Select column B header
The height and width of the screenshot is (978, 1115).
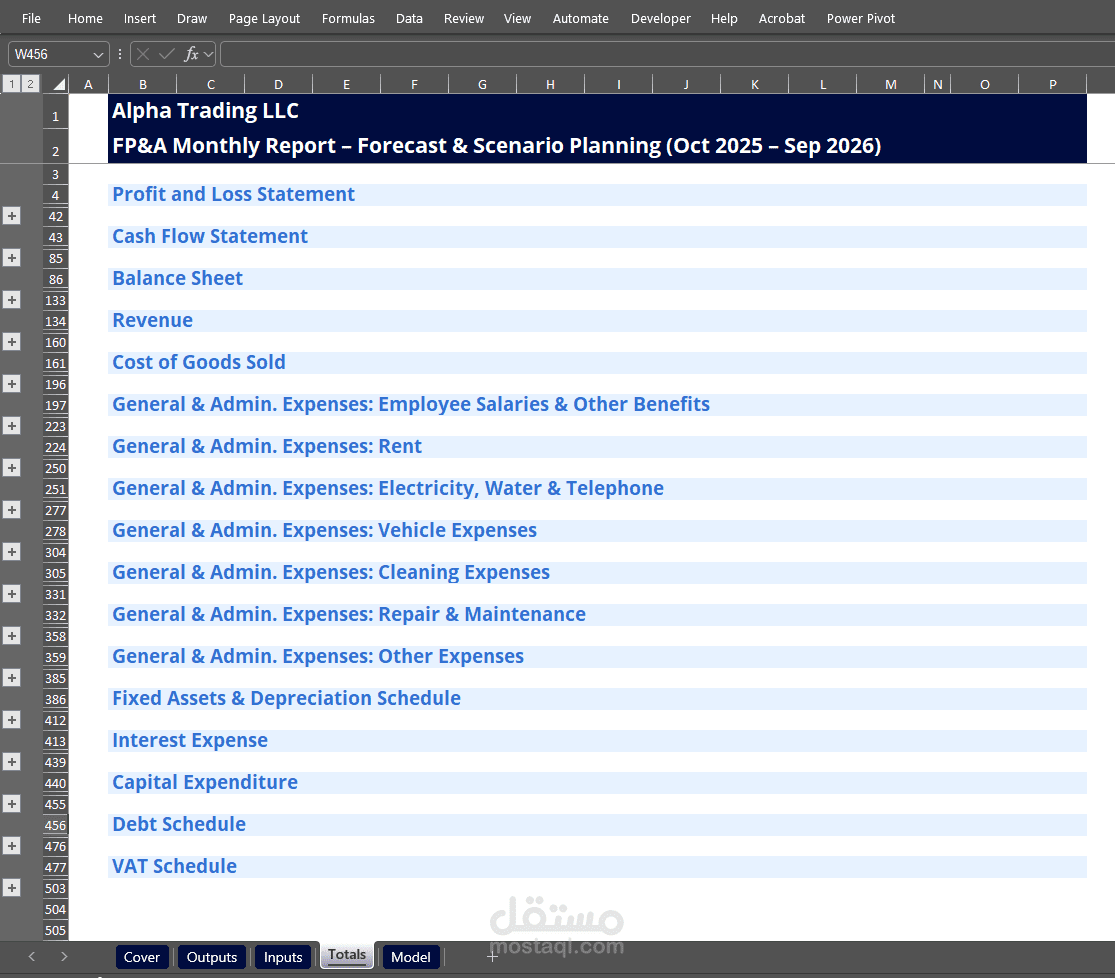pyautogui.click(x=142, y=84)
